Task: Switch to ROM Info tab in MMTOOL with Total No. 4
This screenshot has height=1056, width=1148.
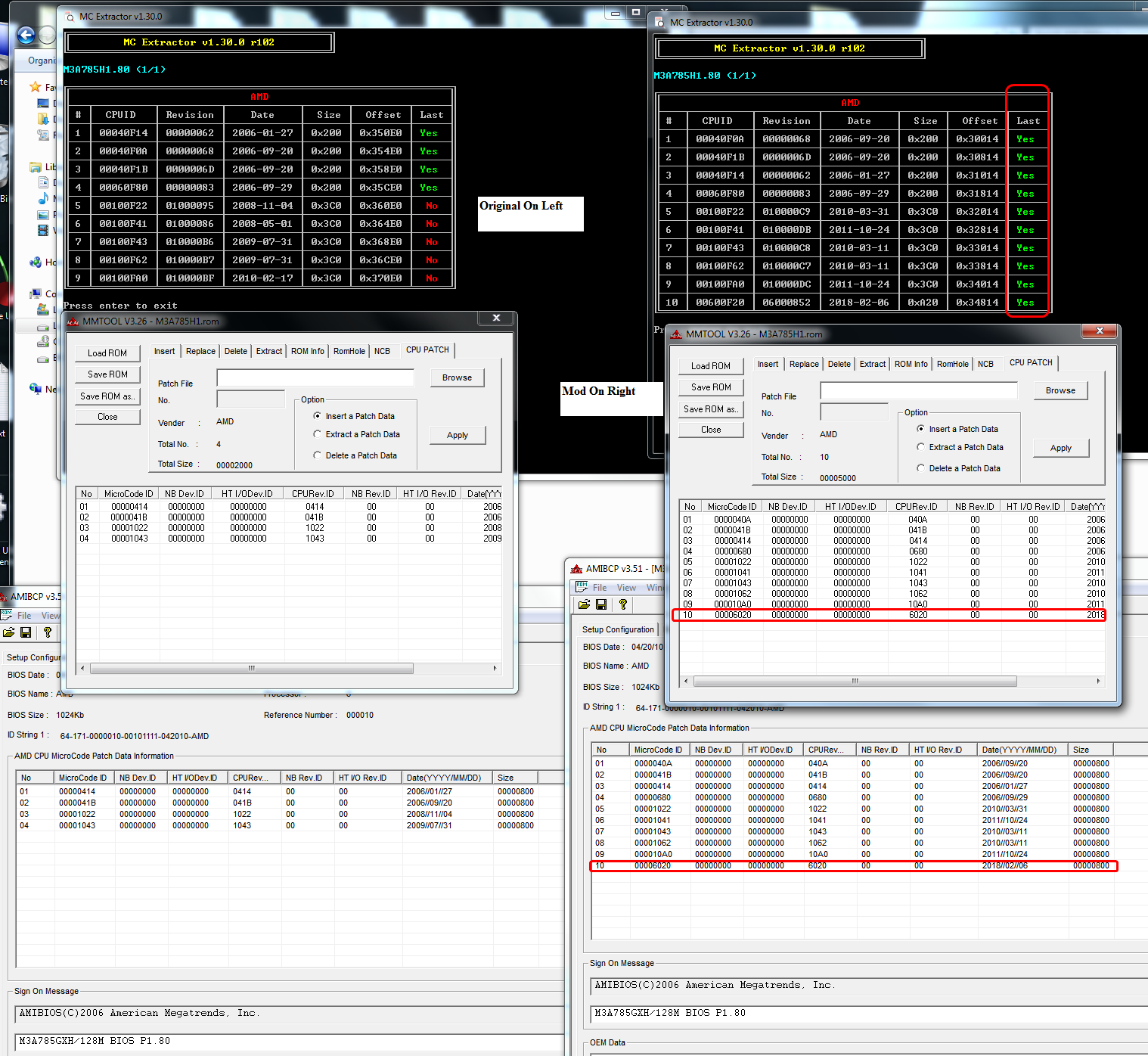Action: pyautogui.click(x=308, y=351)
